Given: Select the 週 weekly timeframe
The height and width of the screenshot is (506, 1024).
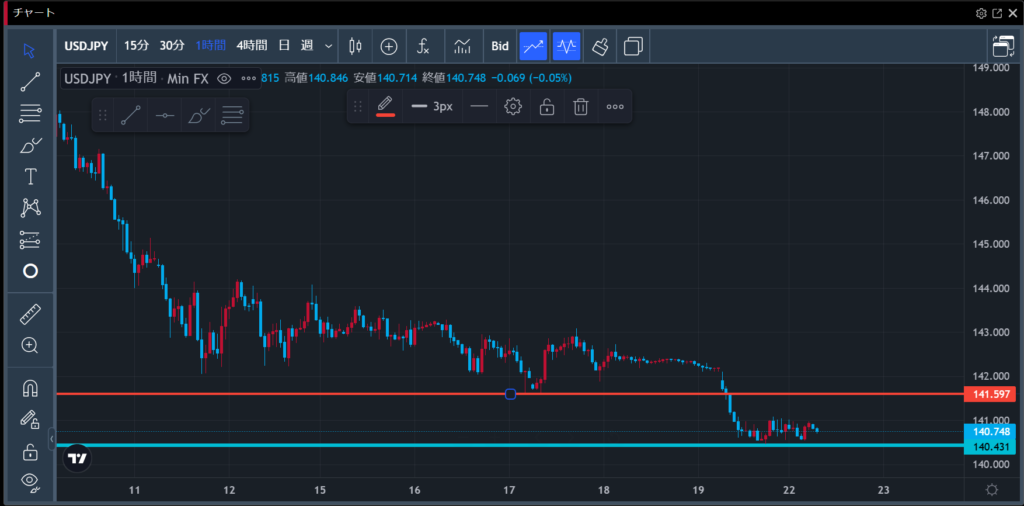Looking at the screenshot, I should 307,46.
